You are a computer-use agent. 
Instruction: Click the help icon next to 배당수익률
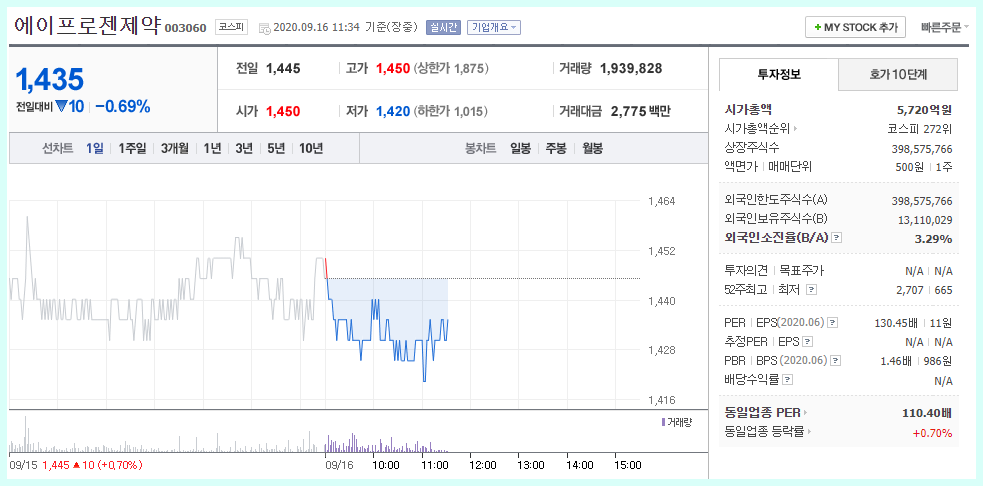click(x=787, y=379)
